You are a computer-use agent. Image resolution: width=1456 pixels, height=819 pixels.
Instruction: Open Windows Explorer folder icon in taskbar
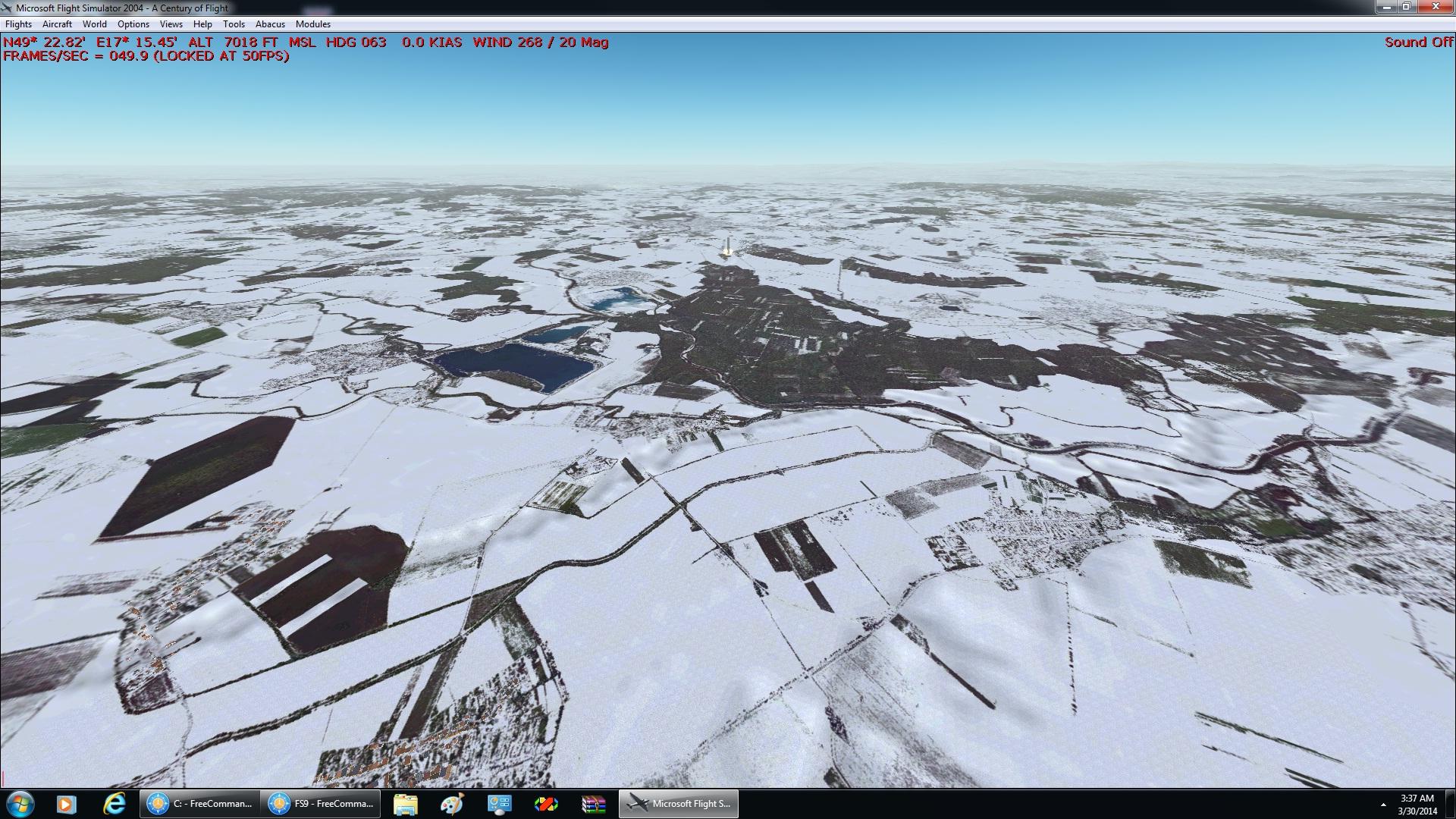[x=406, y=804]
